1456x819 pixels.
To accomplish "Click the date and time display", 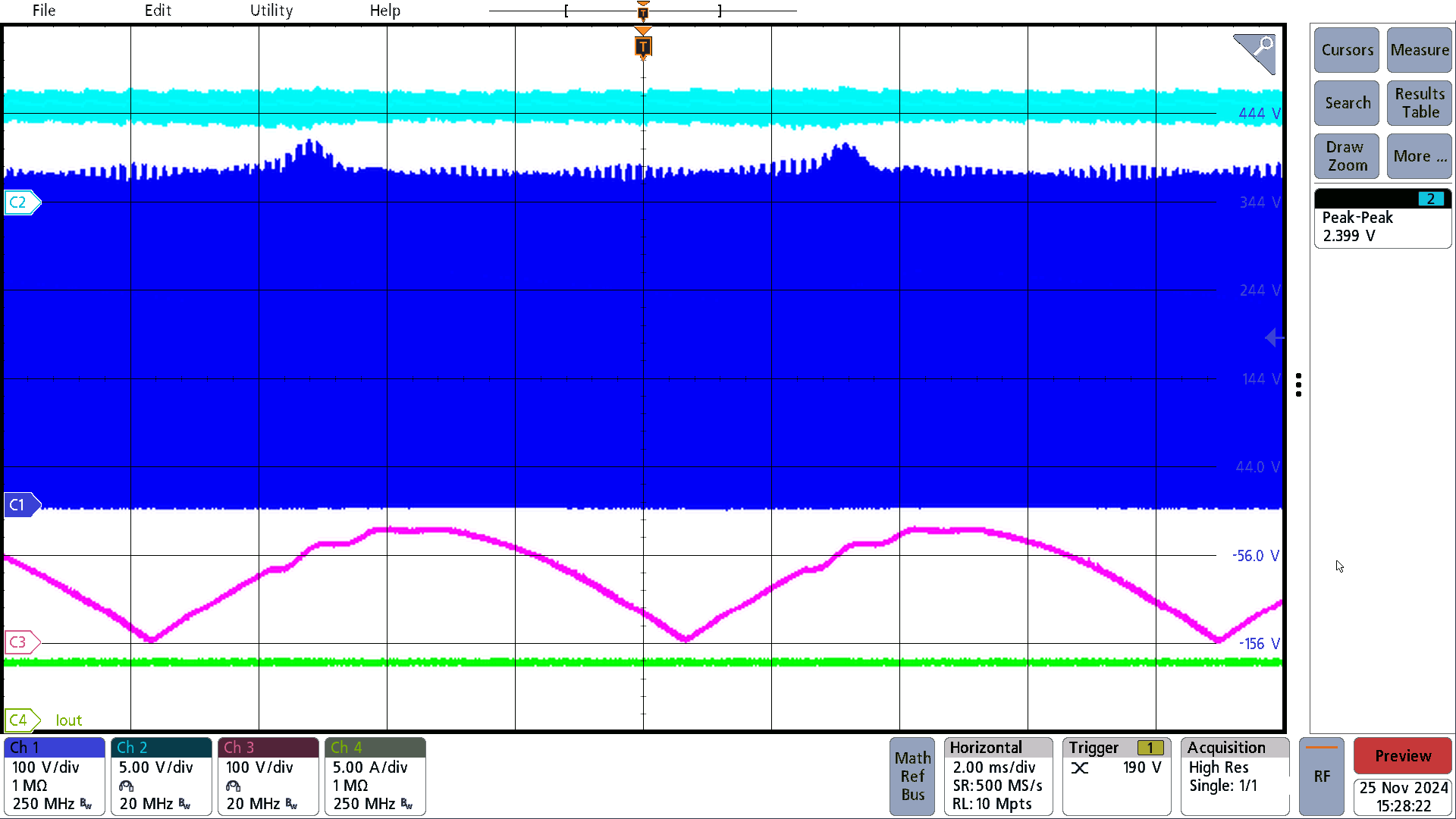I will click(1403, 797).
